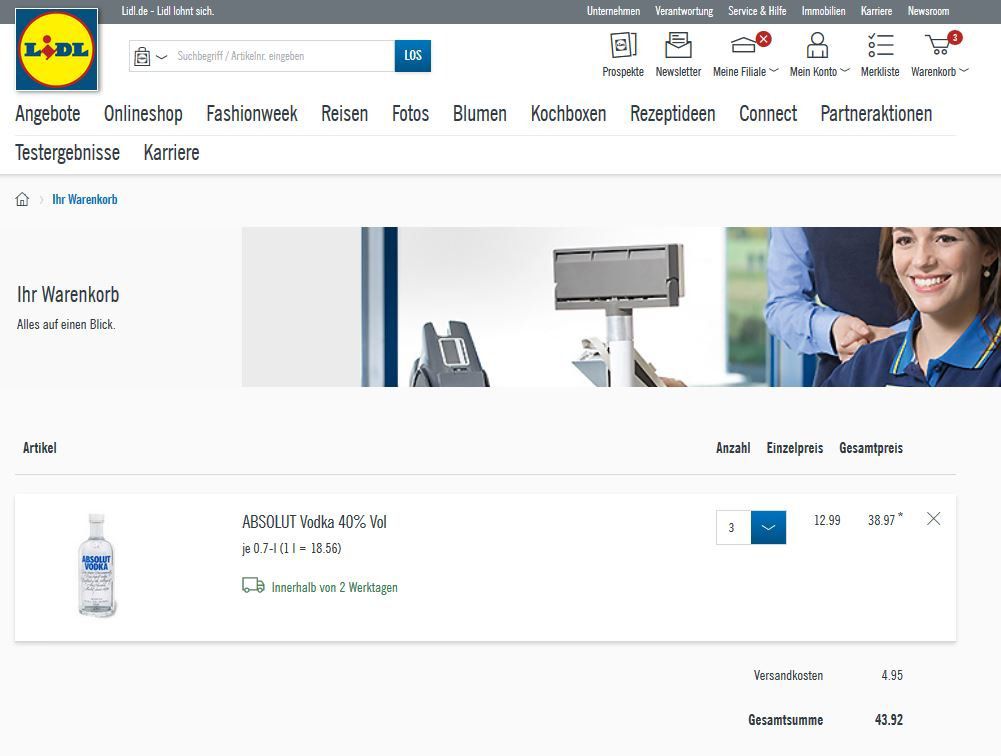Click the Mein Konto person icon
1001x756 pixels.
coord(817,46)
